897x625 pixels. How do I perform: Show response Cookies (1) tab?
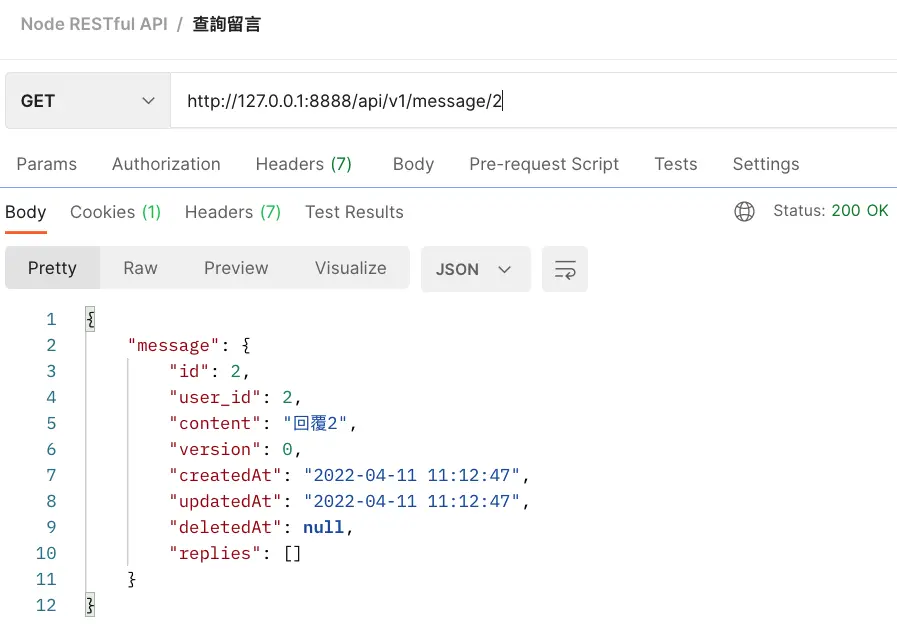tap(115, 212)
